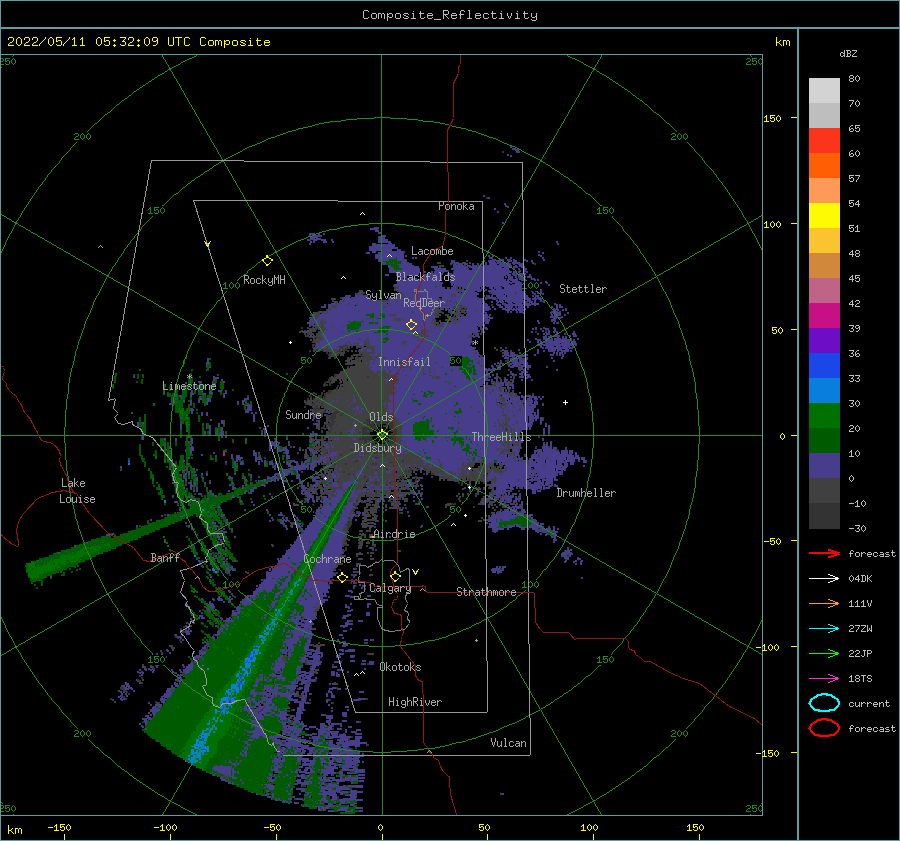This screenshot has height=841, width=900.
Task: Click the magenta 18TS arrow legend icon
Action: pyautogui.click(x=824, y=678)
